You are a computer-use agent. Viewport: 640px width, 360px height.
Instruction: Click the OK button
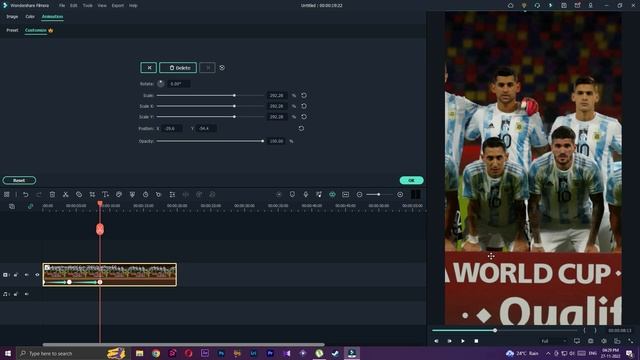coord(411,180)
